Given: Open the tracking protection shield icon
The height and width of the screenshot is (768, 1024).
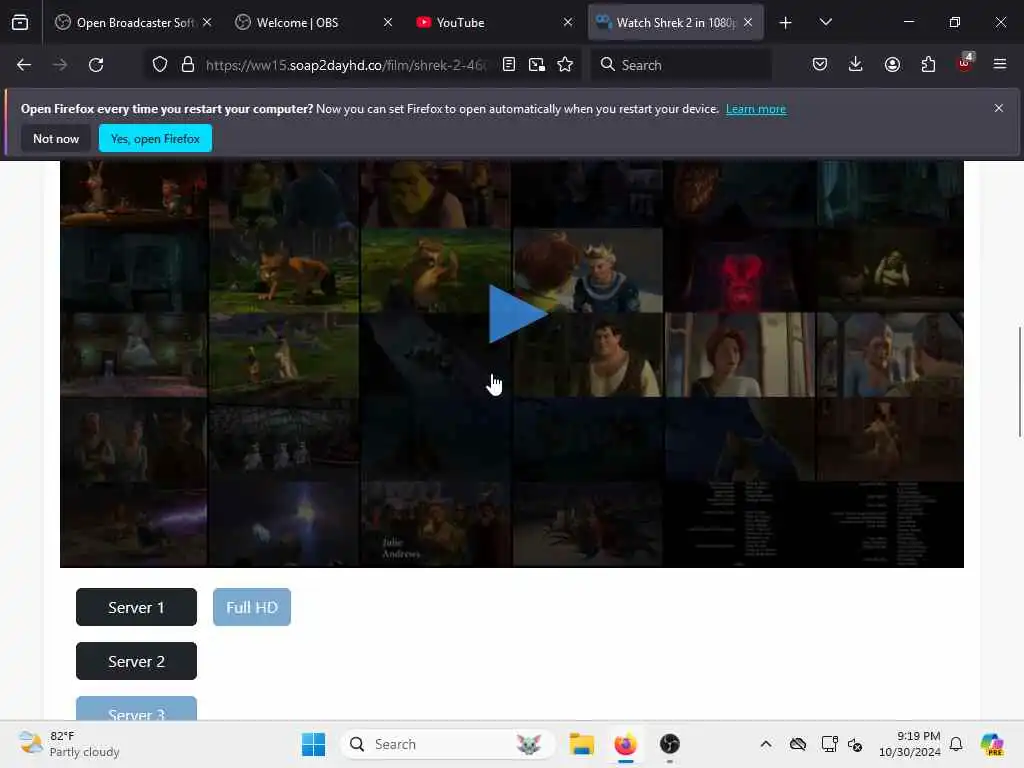Looking at the screenshot, I should (160, 65).
